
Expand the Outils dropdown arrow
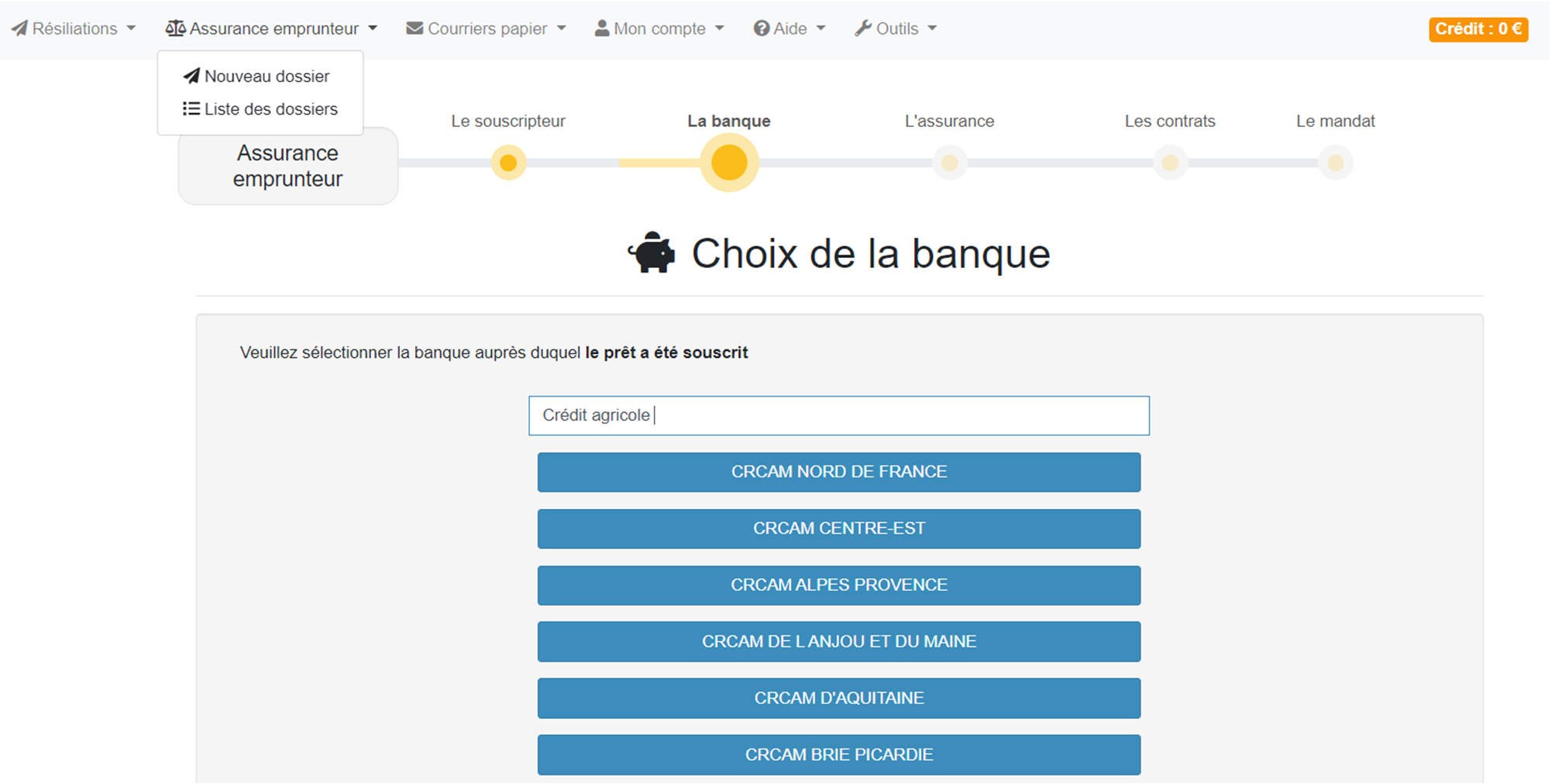(x=932, y=29)
